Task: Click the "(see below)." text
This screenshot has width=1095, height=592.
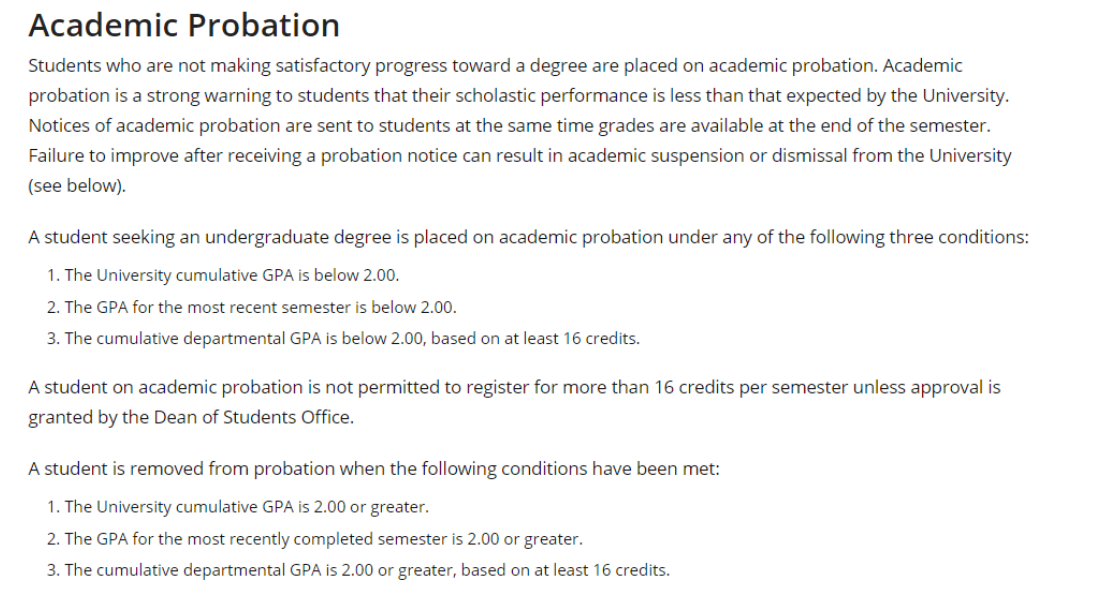Action: pyautogui.click(x=77, y=186)
